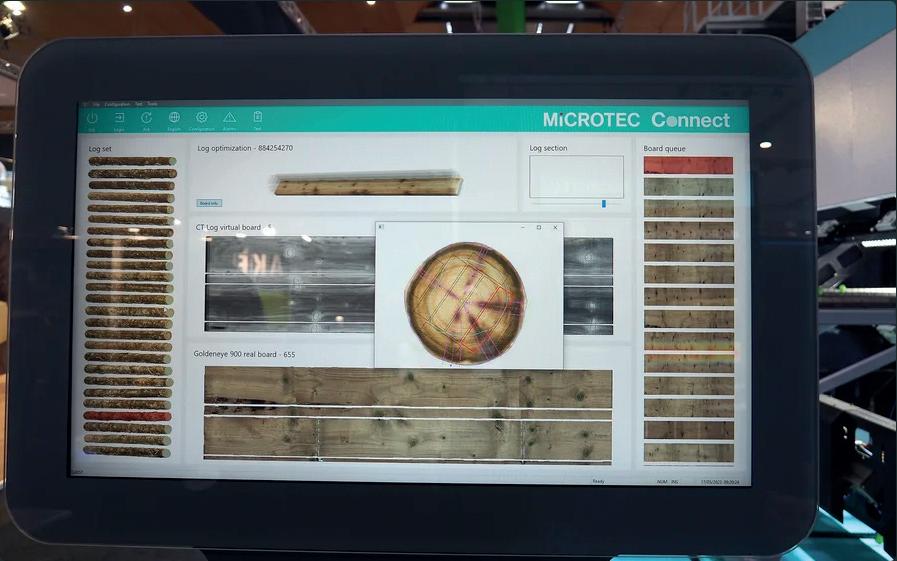Open the Alarms warning triangle icon
897x561 pixels.
click(x=229, y=117)
